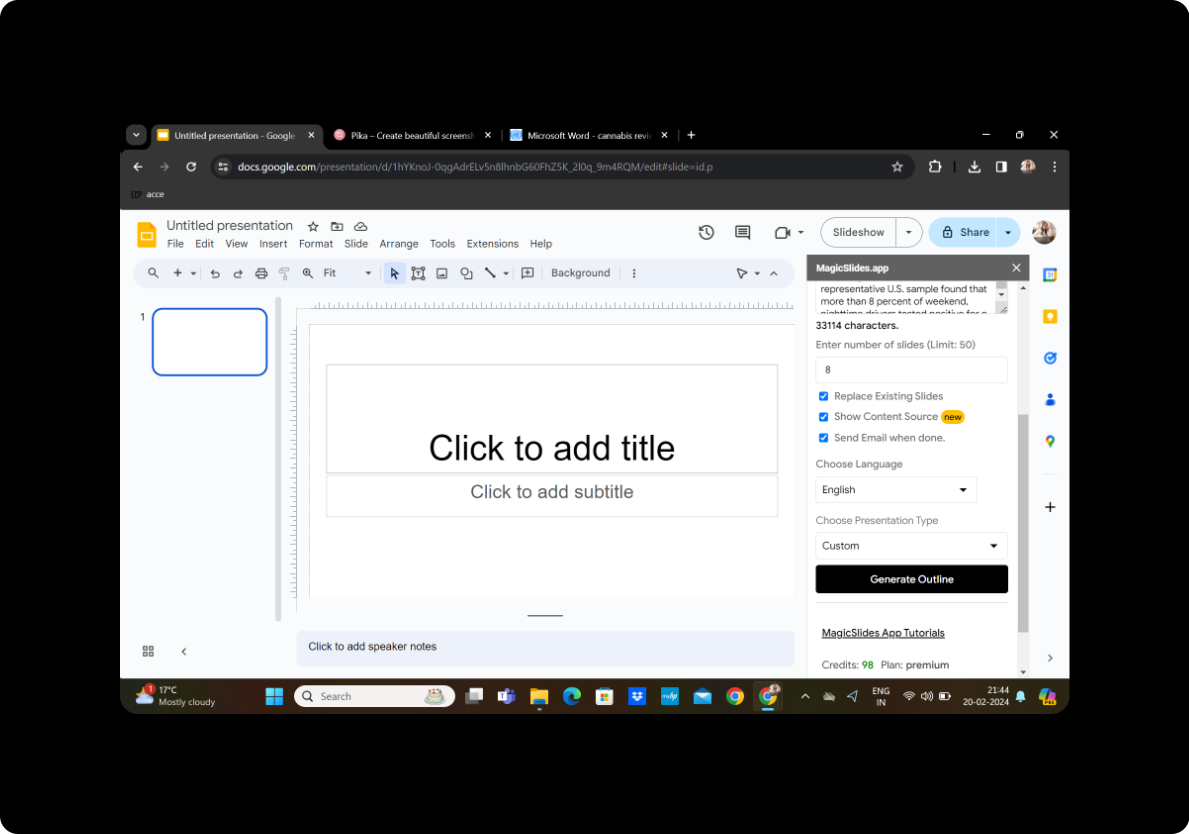
Task: Open Contacts in side panel
Action: point(1050,400)
